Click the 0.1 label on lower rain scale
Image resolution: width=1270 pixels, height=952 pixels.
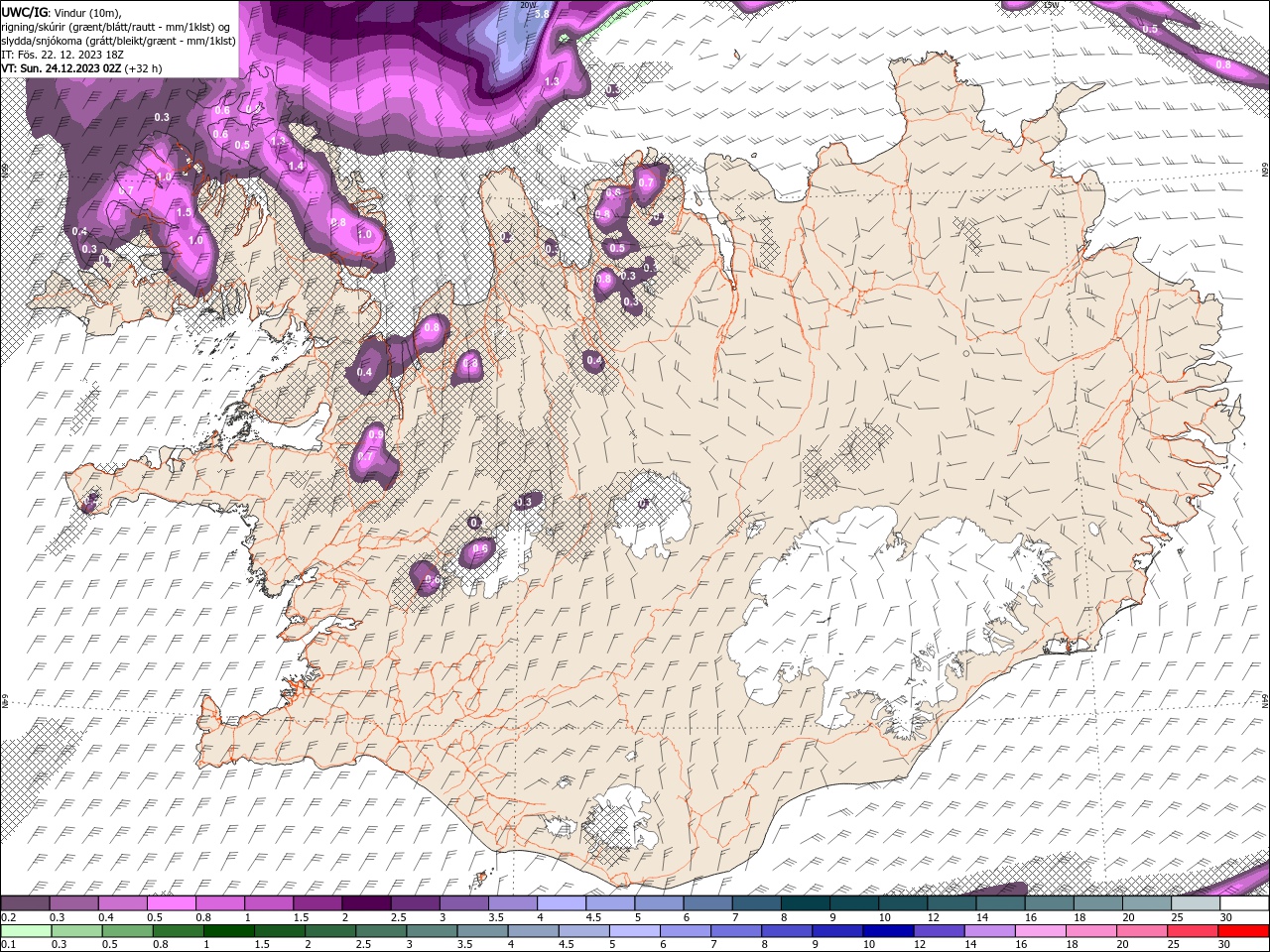9,944
